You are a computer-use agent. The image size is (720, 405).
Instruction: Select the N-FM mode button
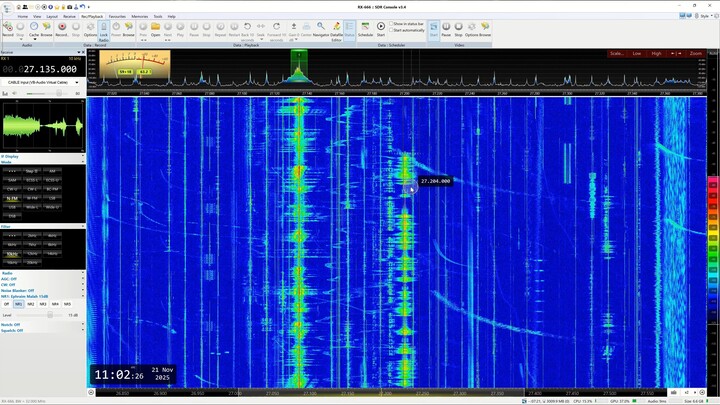click(12, 198)
